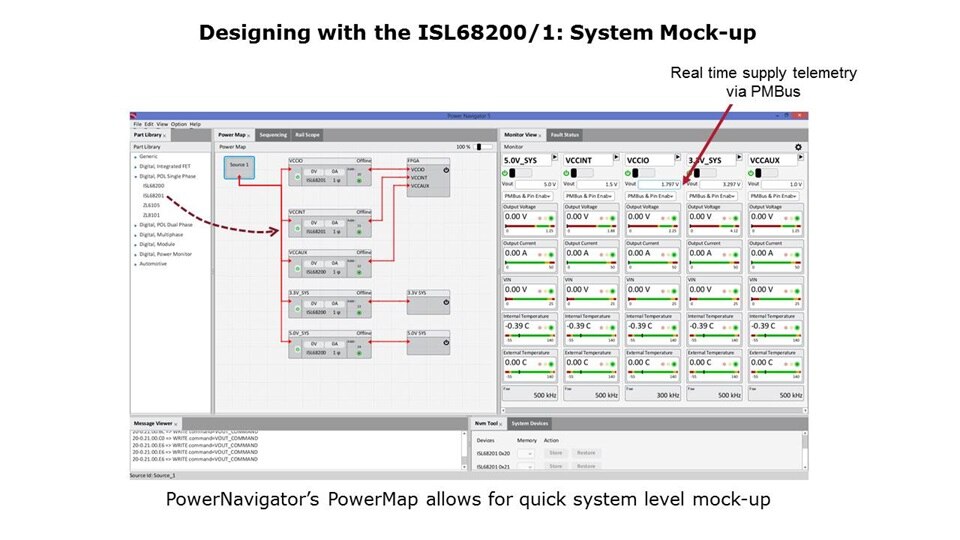
Task: Open the Option menu
Action: tap(178, 124)
